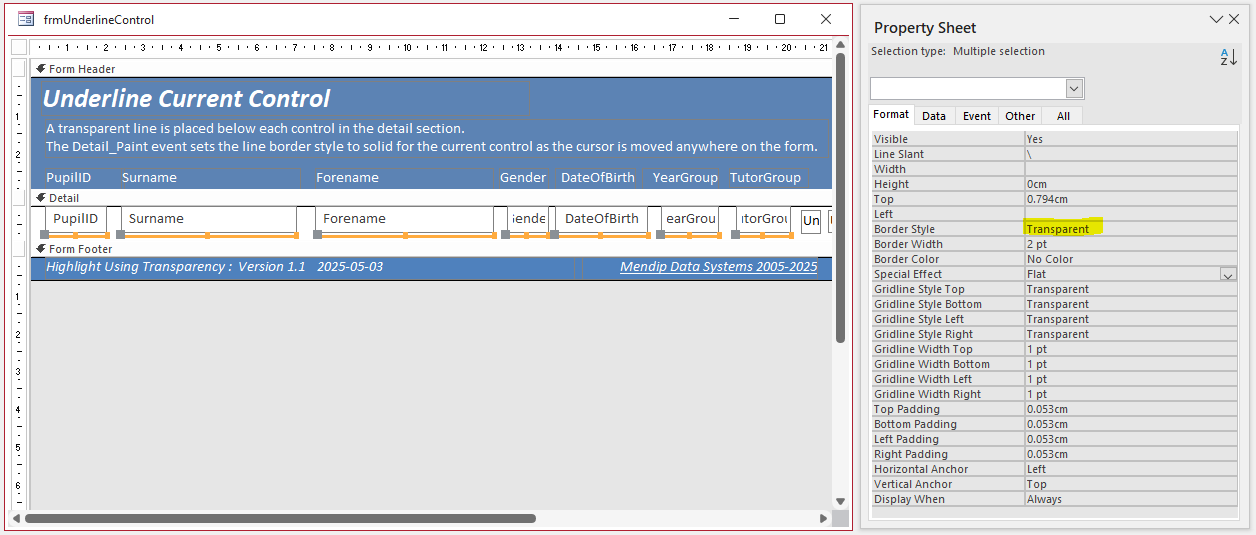The width and height of the screenshot is (1256, 535).
Task: Click the Border Width value 2 pt
Action: [x=1131, y=244]
